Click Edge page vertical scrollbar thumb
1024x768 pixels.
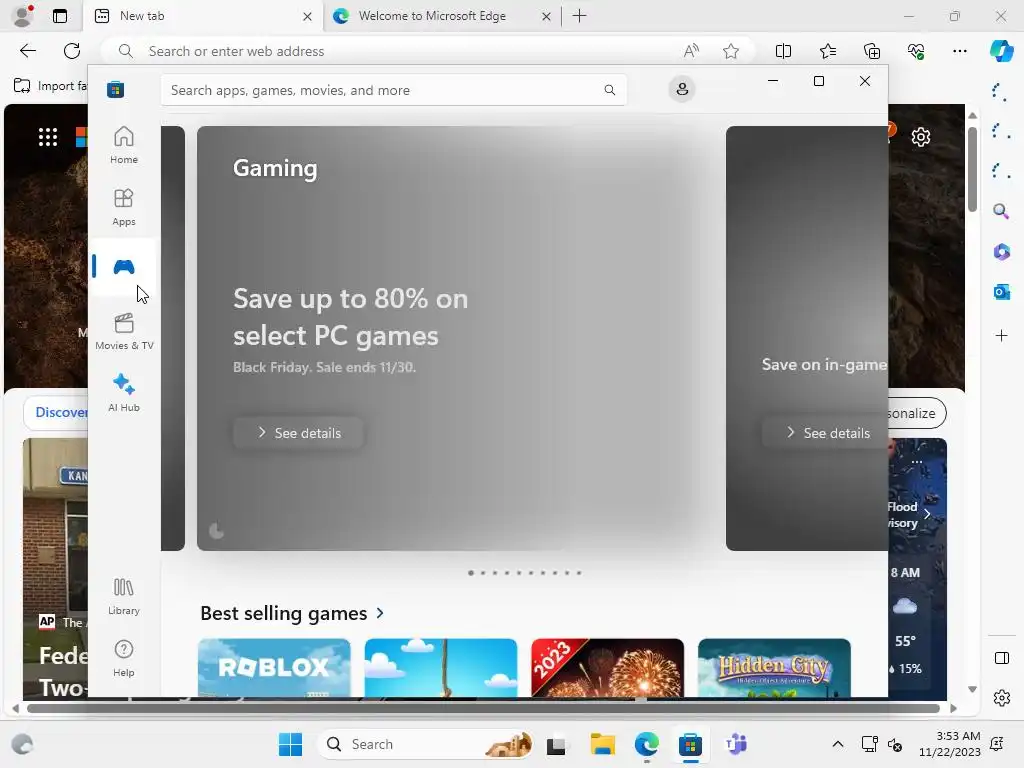click(x=972, y=169)
